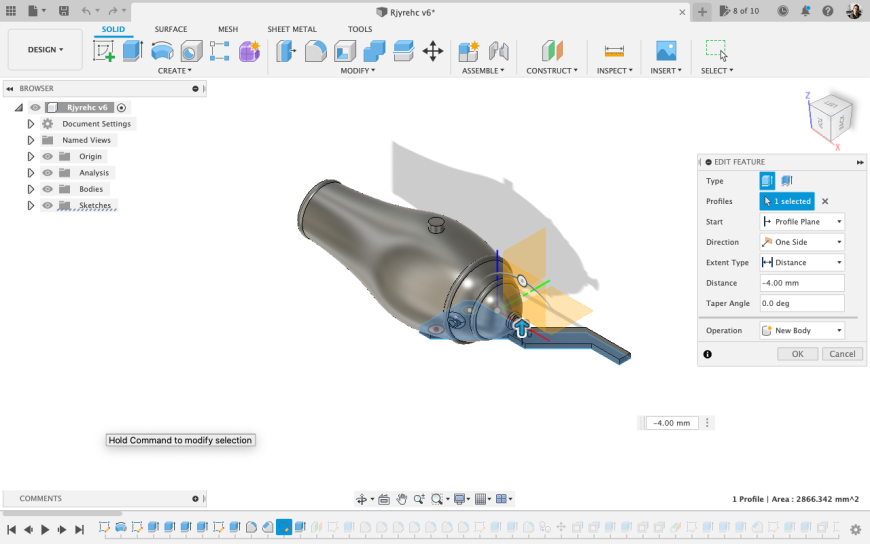Click Cancel in Edit Feature dialog
Screen dimensions: 870x544
[842, 354]
